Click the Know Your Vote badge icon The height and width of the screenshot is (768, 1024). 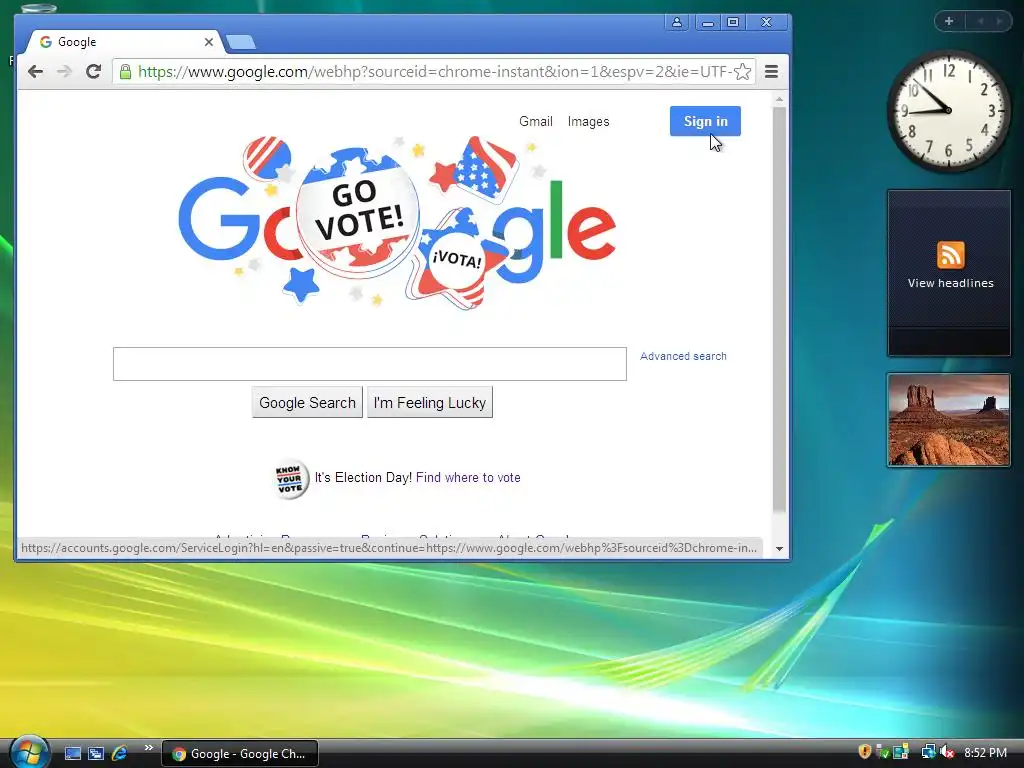(290, 479)
